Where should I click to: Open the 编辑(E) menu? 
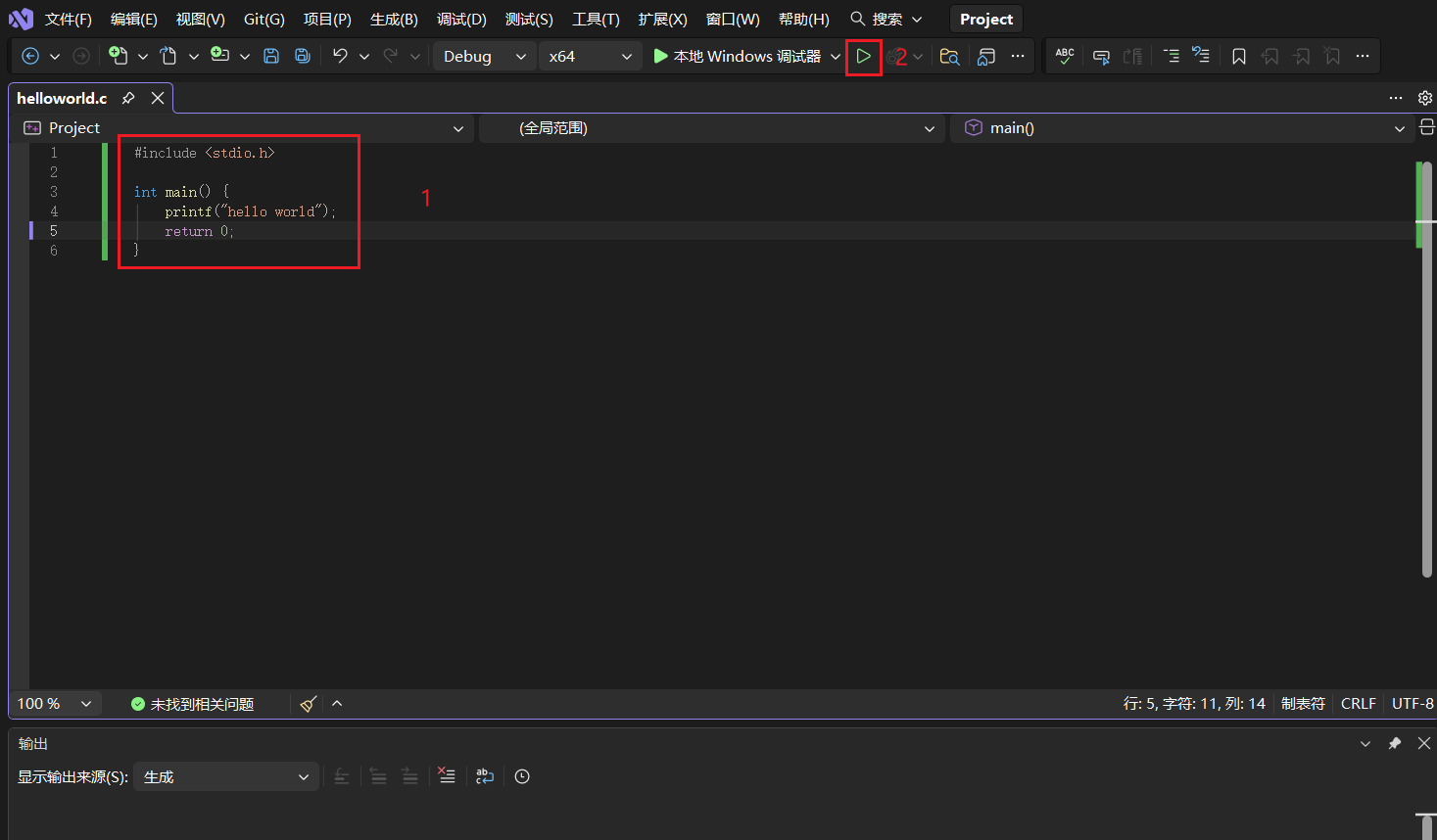coord(134,20)
